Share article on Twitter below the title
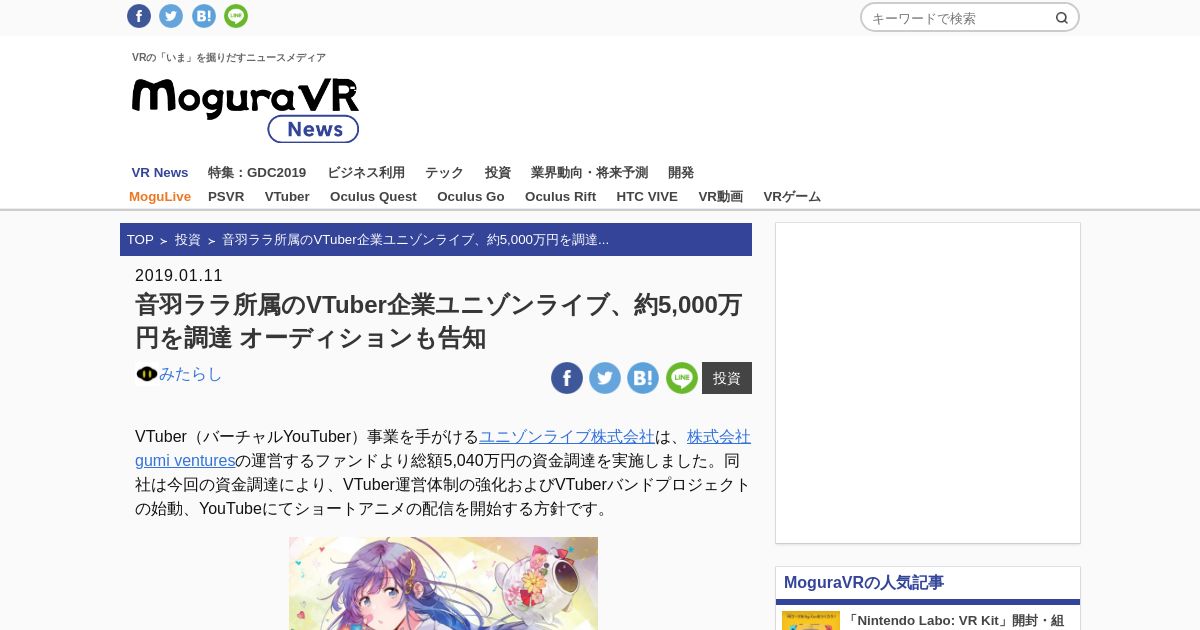Screen dimensions: 1200x630 point(605,378)
